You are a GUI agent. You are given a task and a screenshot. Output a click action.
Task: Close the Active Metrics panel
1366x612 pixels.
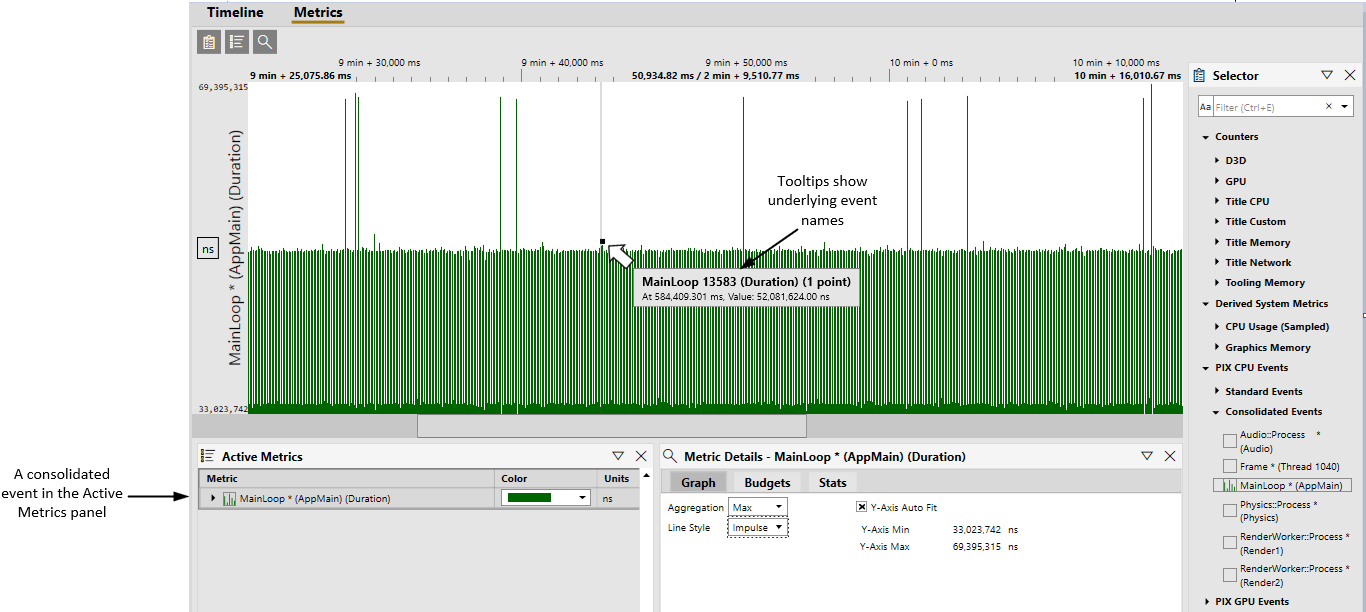[x=641, y=456]
